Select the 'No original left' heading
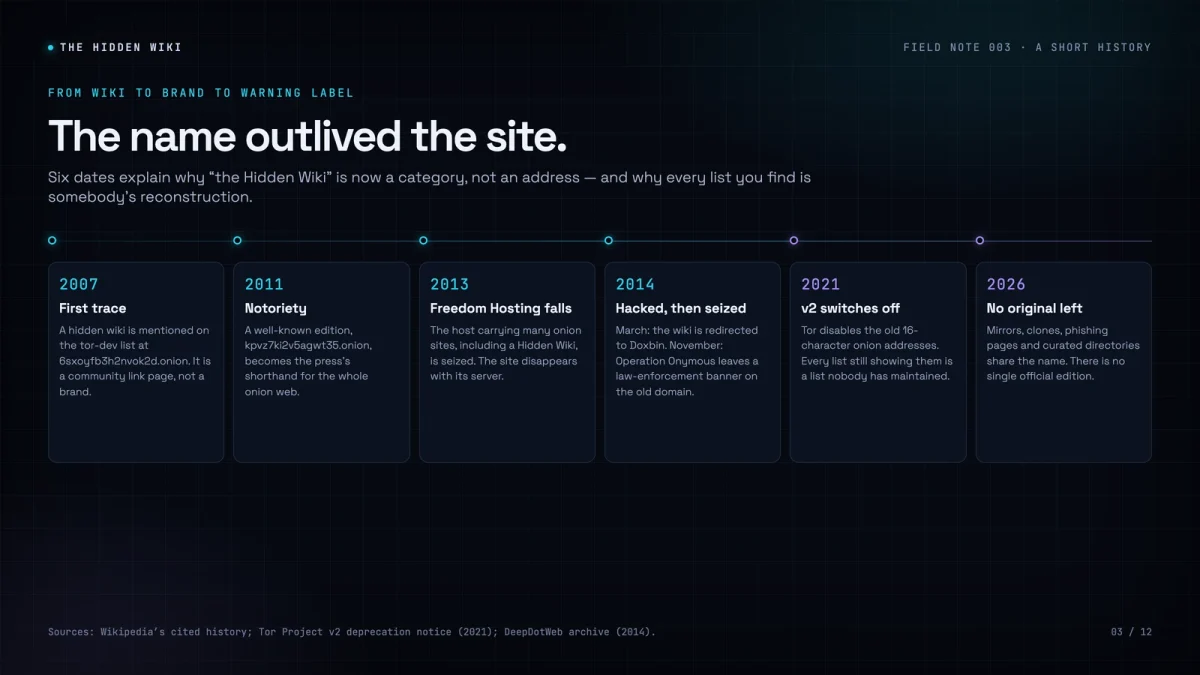This screenshot has height=675, width=1200. click(x=1035, y=308)
